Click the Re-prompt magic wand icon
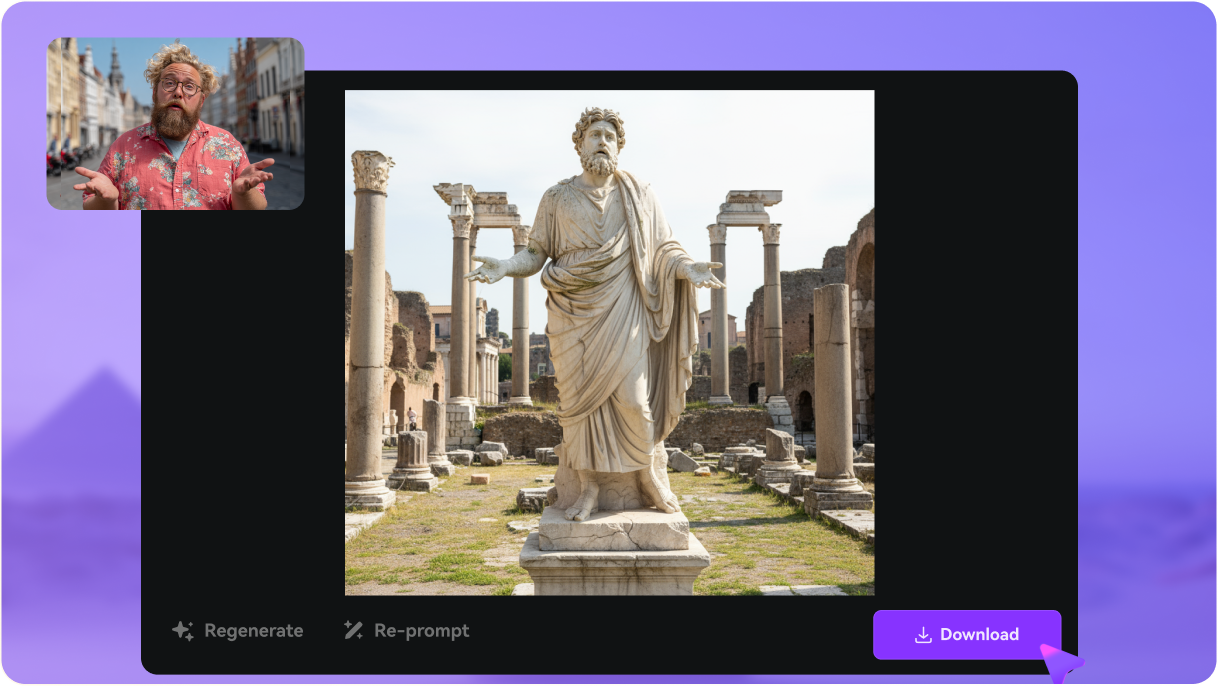 pos(353,630)
